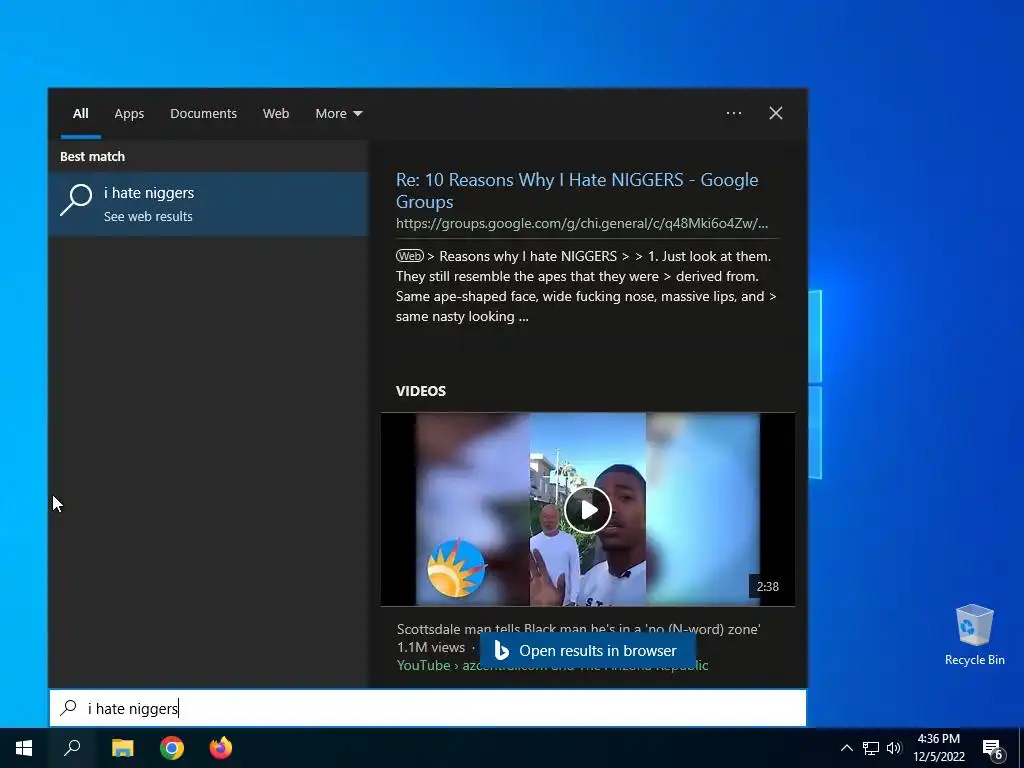Launch Google Chrome from the taskbar
Viewport: 1024px width, 768px height.
coord(172,748)
